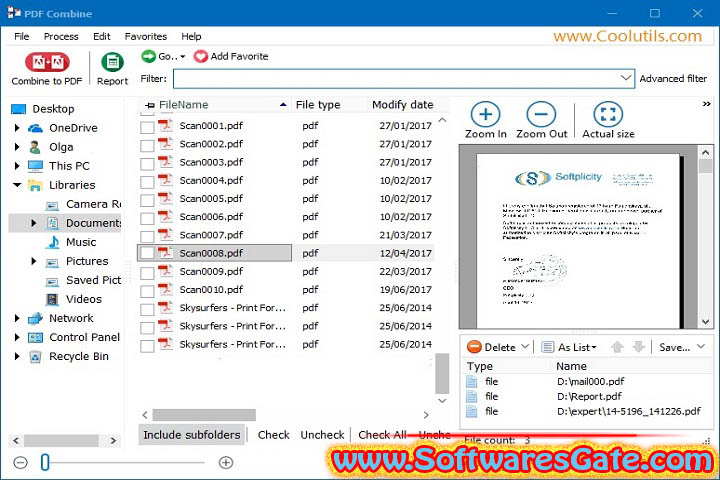Check the Scan0007.pdf checkbox
The height and width of the screenshot is (480, 720).
click(x=147, y=237)
